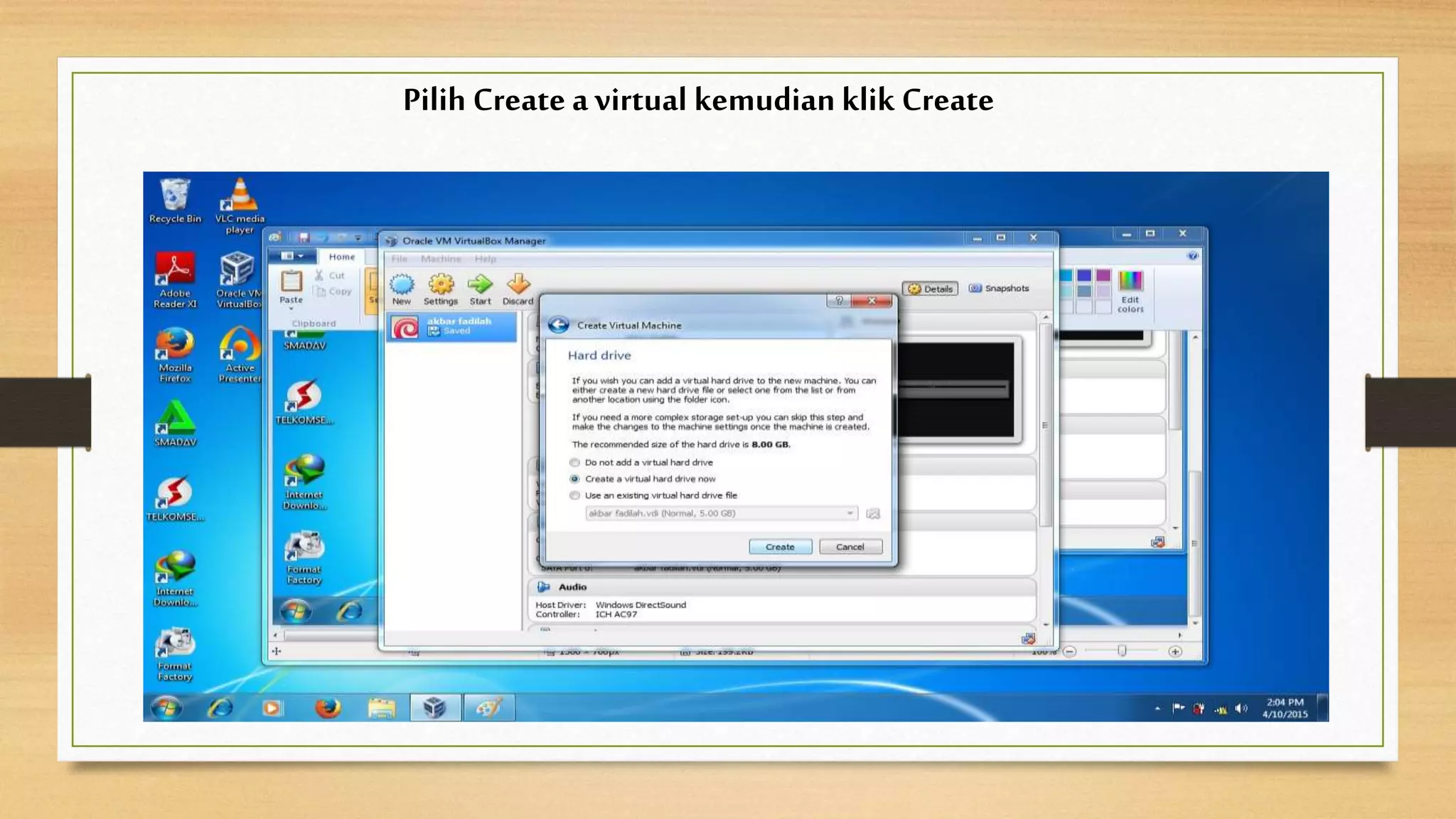Select Do not add a virtual hard drive
Viewport: 1456px width, 819px height.
pyautogui.click(x=642, y=462)
